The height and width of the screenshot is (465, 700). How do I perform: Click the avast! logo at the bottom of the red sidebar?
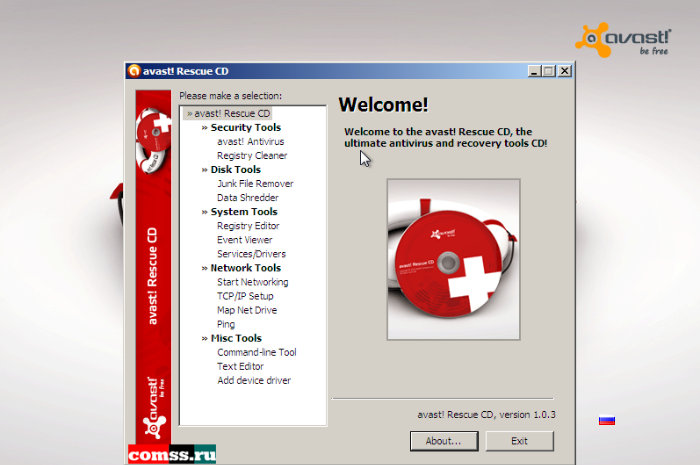click(154, 407)
